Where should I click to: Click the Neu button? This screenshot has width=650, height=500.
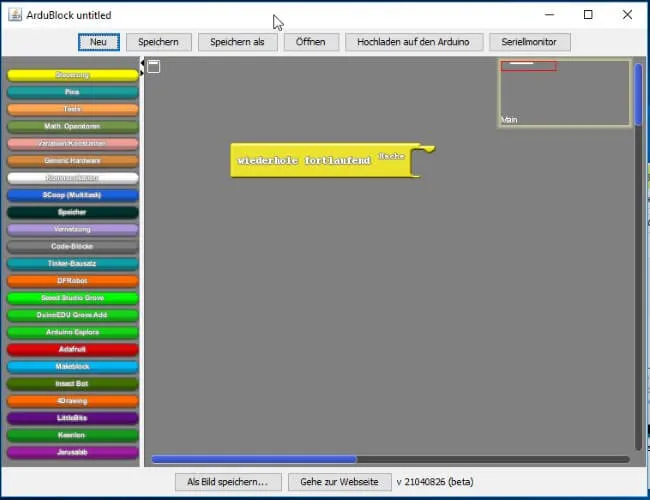(99, 42)
